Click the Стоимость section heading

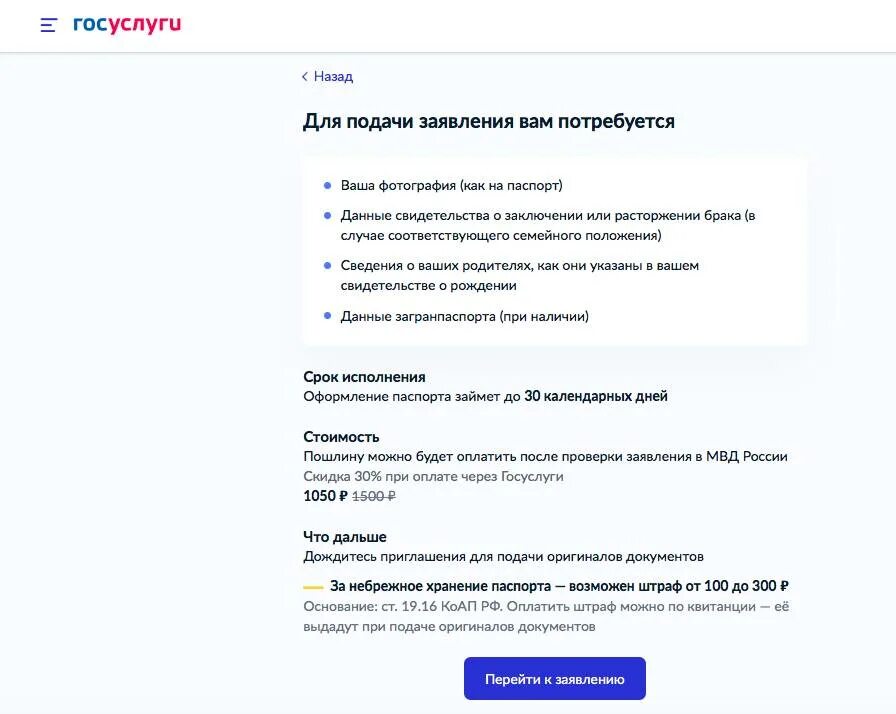341,437
